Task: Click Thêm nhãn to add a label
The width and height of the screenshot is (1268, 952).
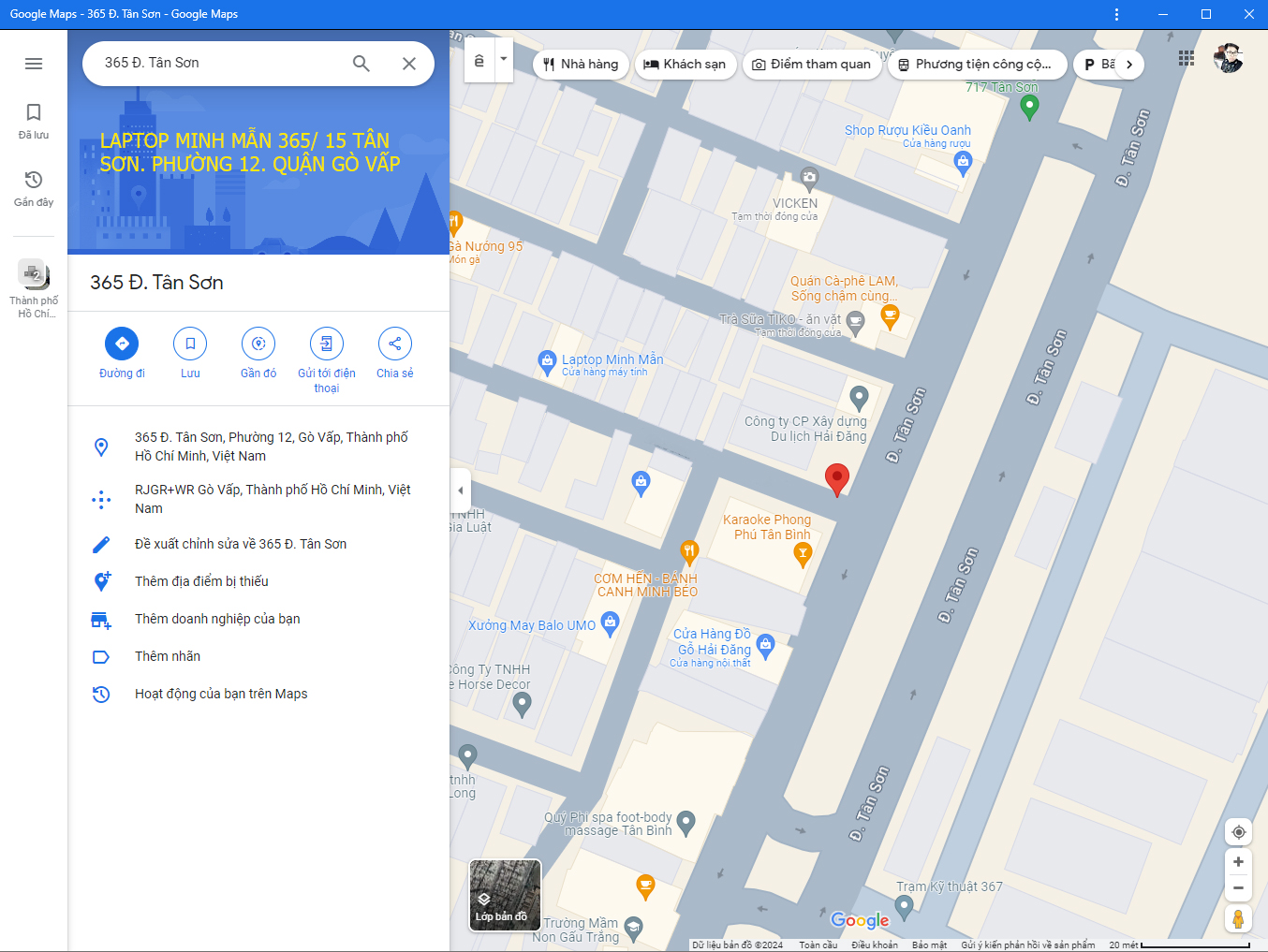Action: coord(258,656)
